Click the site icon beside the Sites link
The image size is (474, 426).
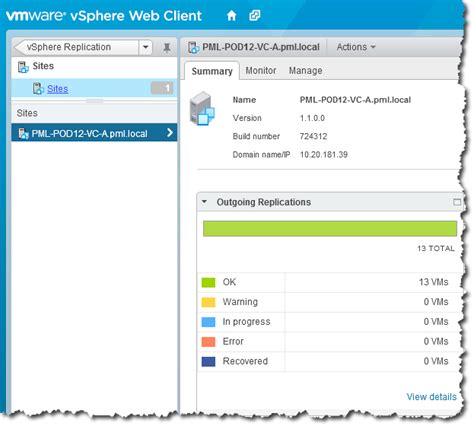[38, 89]
